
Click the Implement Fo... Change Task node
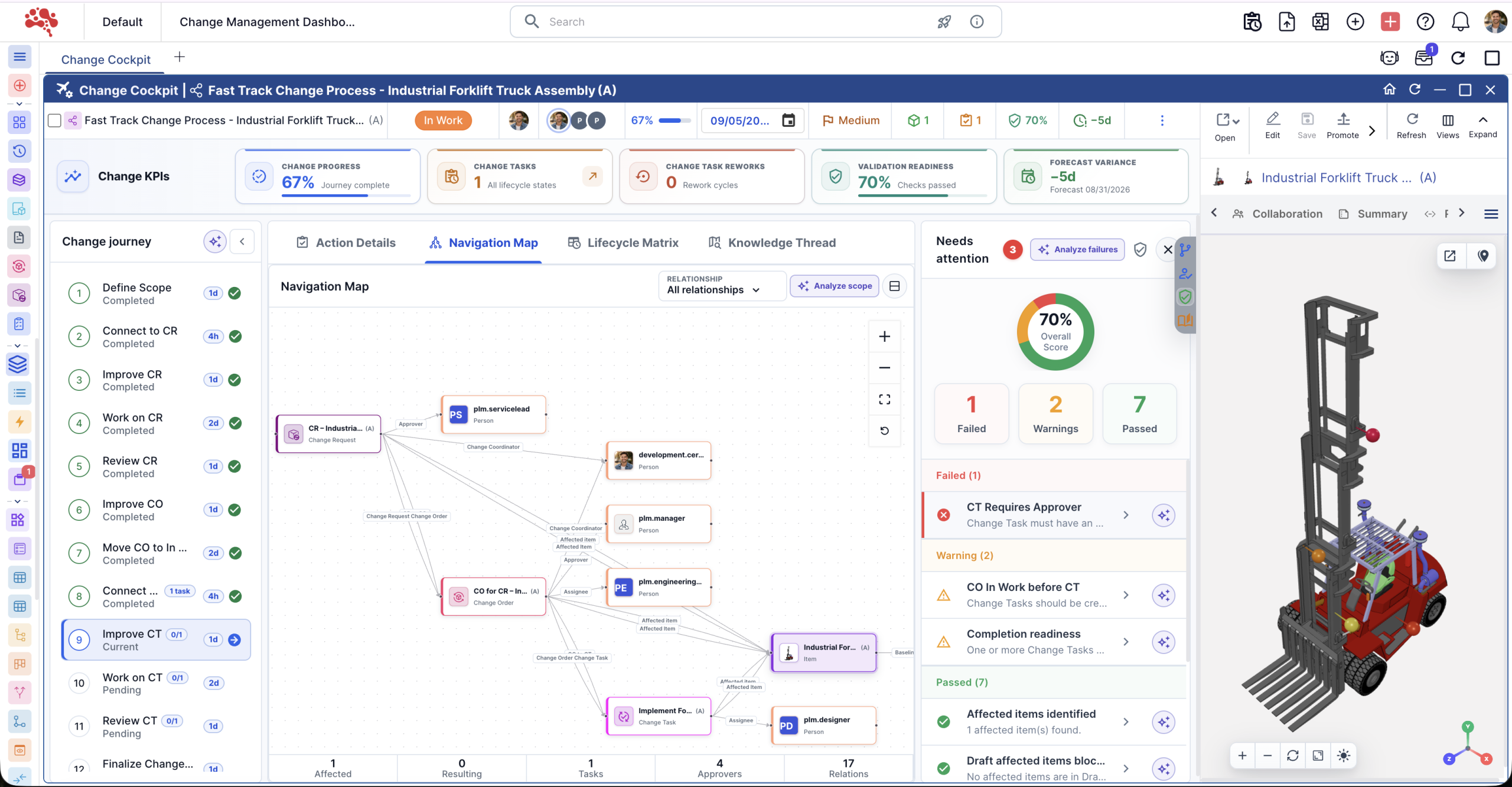pos(659,716)
